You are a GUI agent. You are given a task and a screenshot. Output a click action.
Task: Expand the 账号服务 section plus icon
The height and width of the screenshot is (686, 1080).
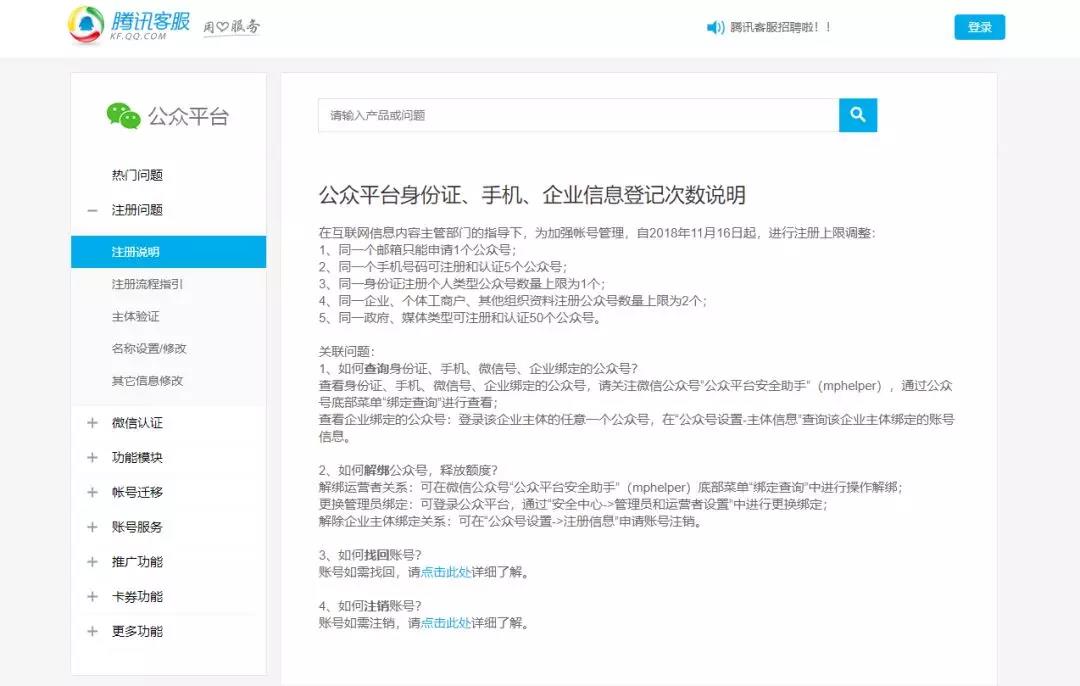pyautogui.click(x=92, y=527)
